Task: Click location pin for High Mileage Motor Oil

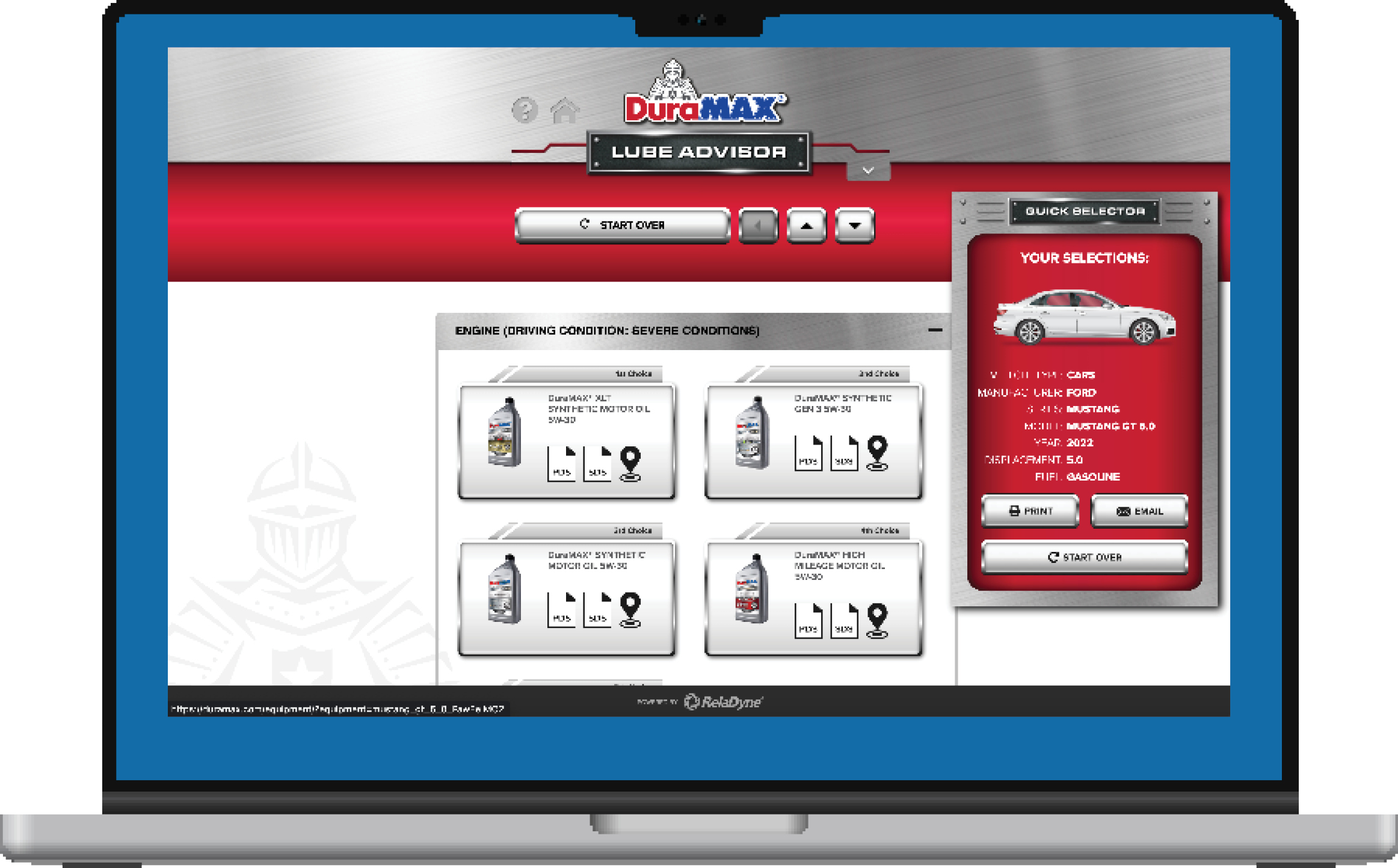Action: tap(878, 621)
